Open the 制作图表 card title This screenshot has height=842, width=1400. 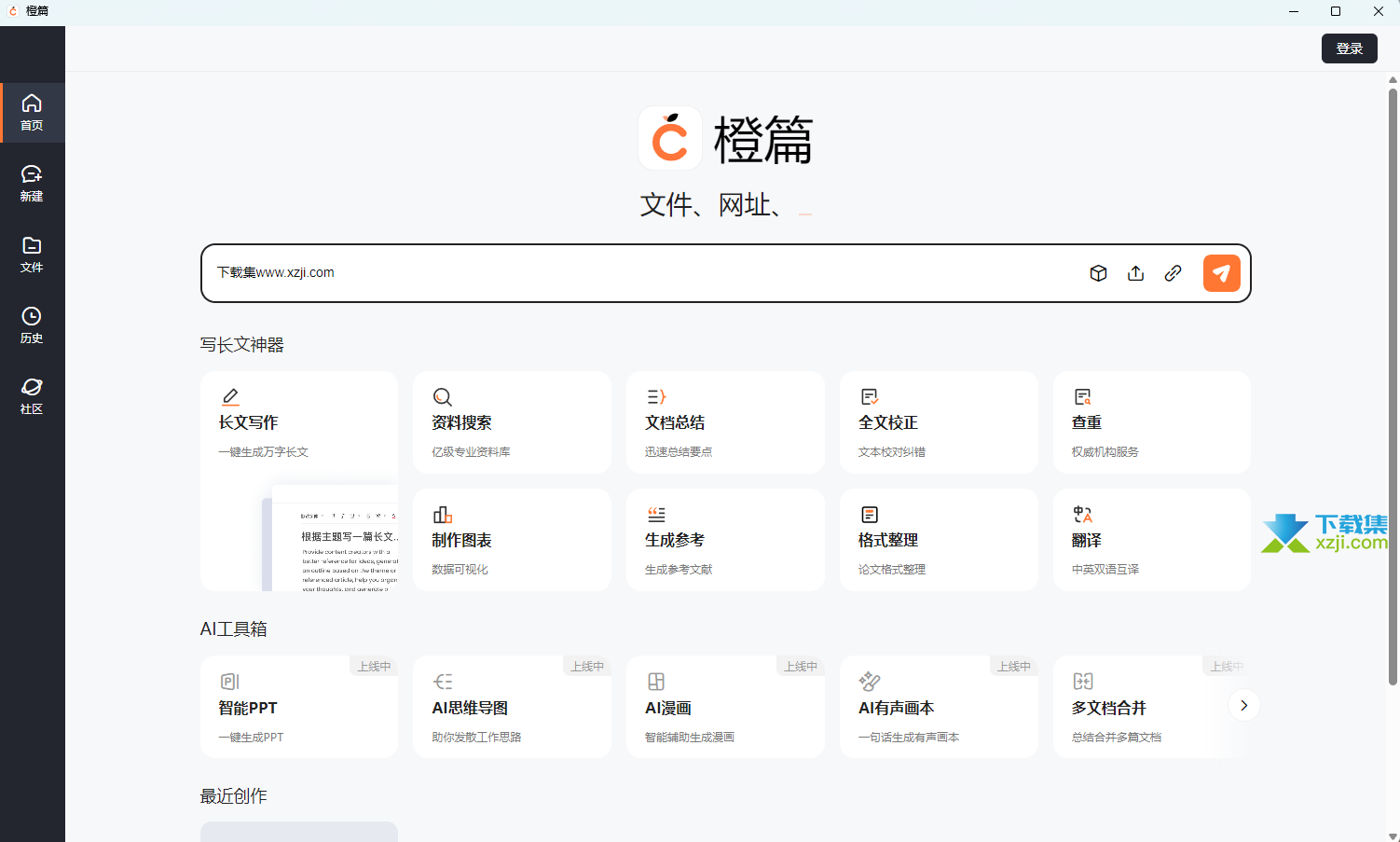[x=461, y=540]
